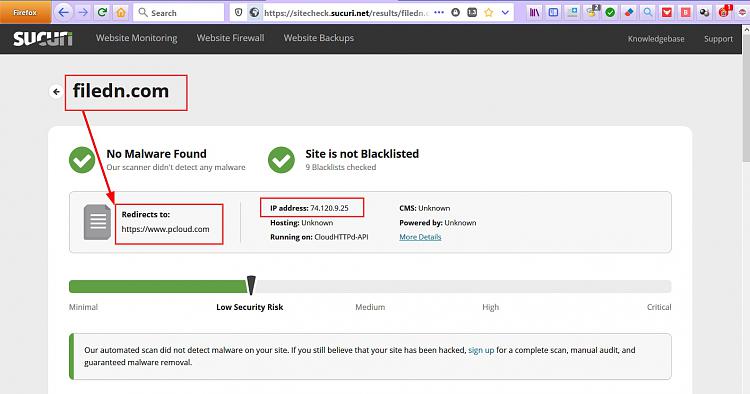Follow the sign up link

(x=481, y=350)
